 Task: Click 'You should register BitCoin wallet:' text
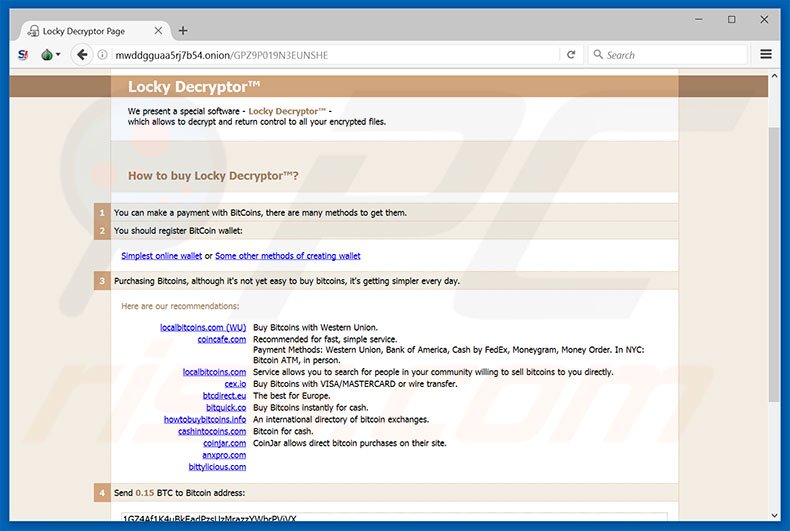(178, 231)
